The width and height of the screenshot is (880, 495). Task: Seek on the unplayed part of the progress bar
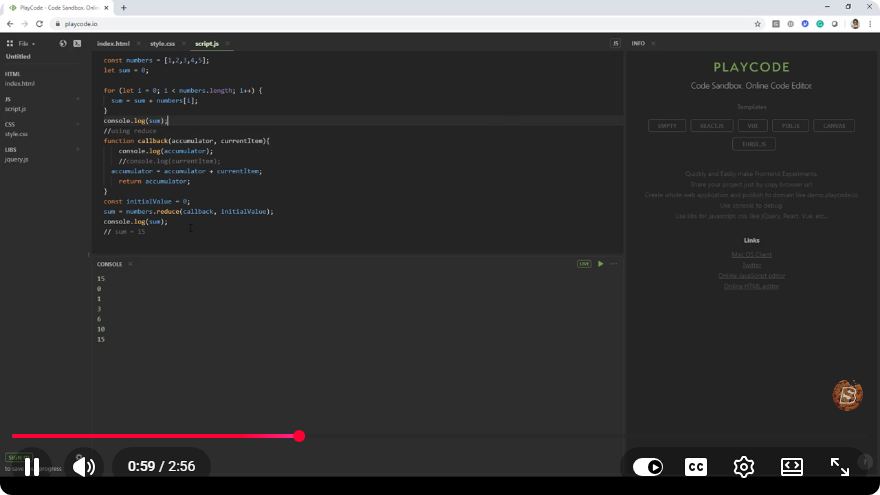click(584, 436)
